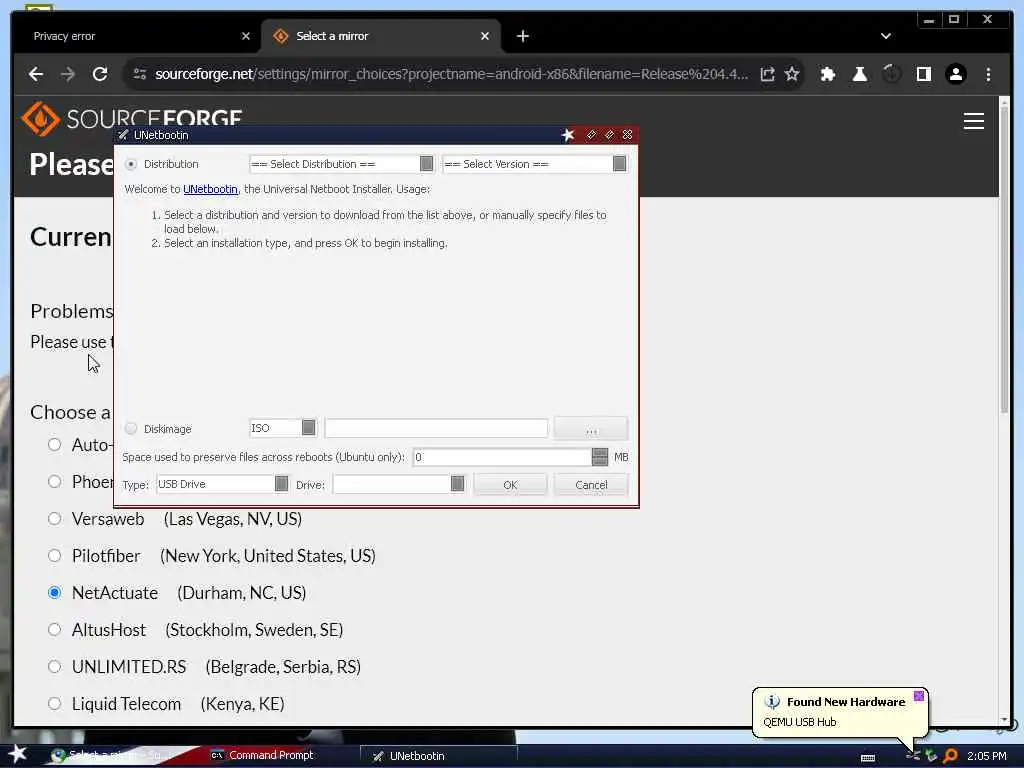Open the Select Version dropdown
Screen dimensions: 1024x768
535,164
